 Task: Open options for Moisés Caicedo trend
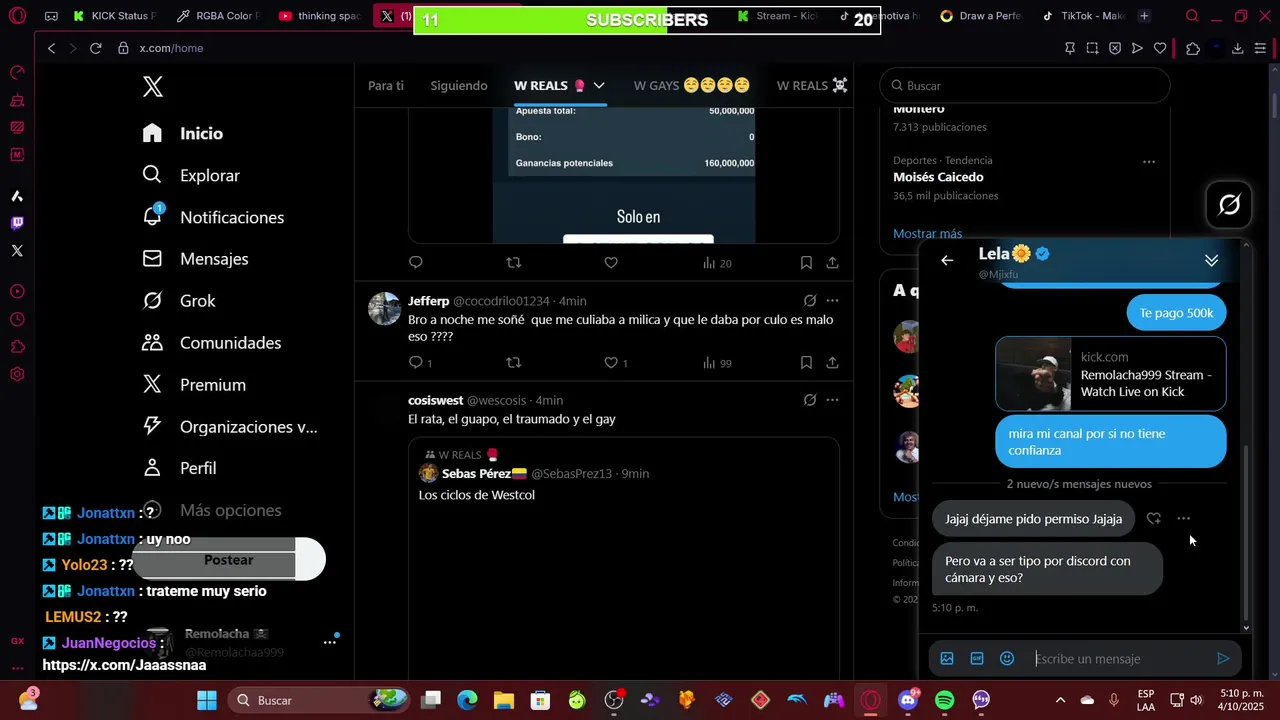1149,161
